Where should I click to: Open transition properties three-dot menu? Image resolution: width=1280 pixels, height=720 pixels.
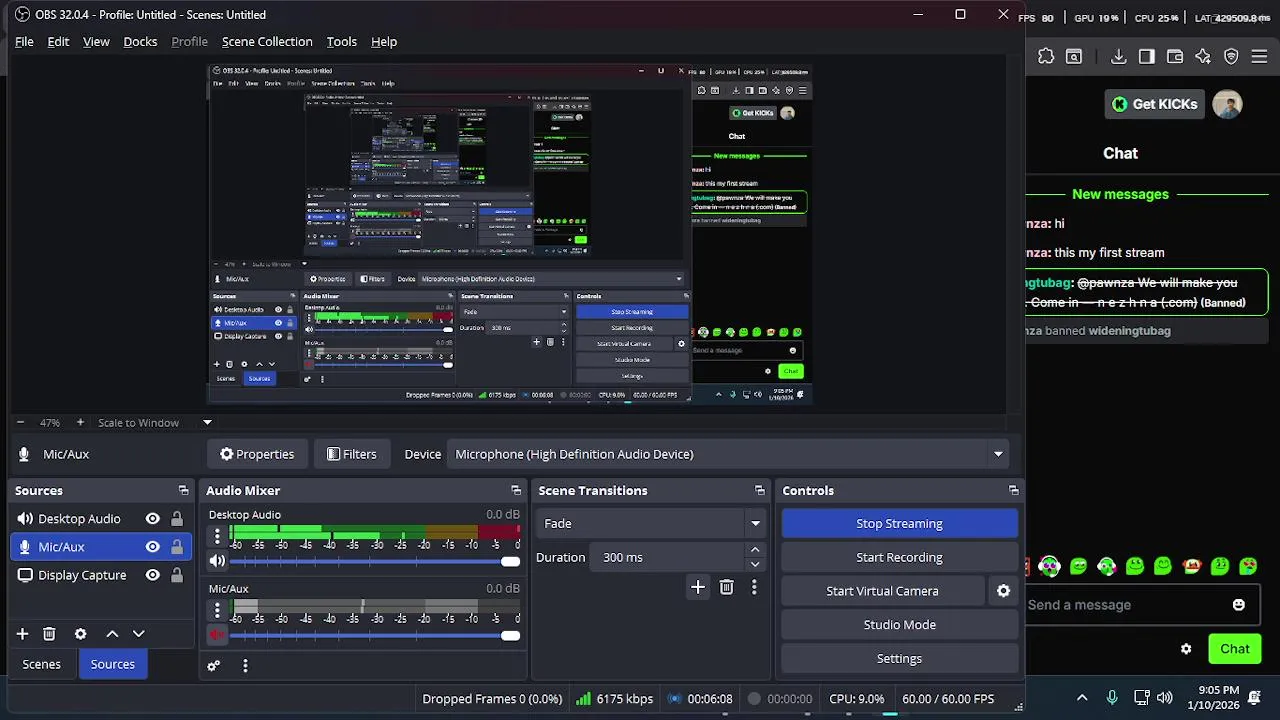click(x=754, y=588)
